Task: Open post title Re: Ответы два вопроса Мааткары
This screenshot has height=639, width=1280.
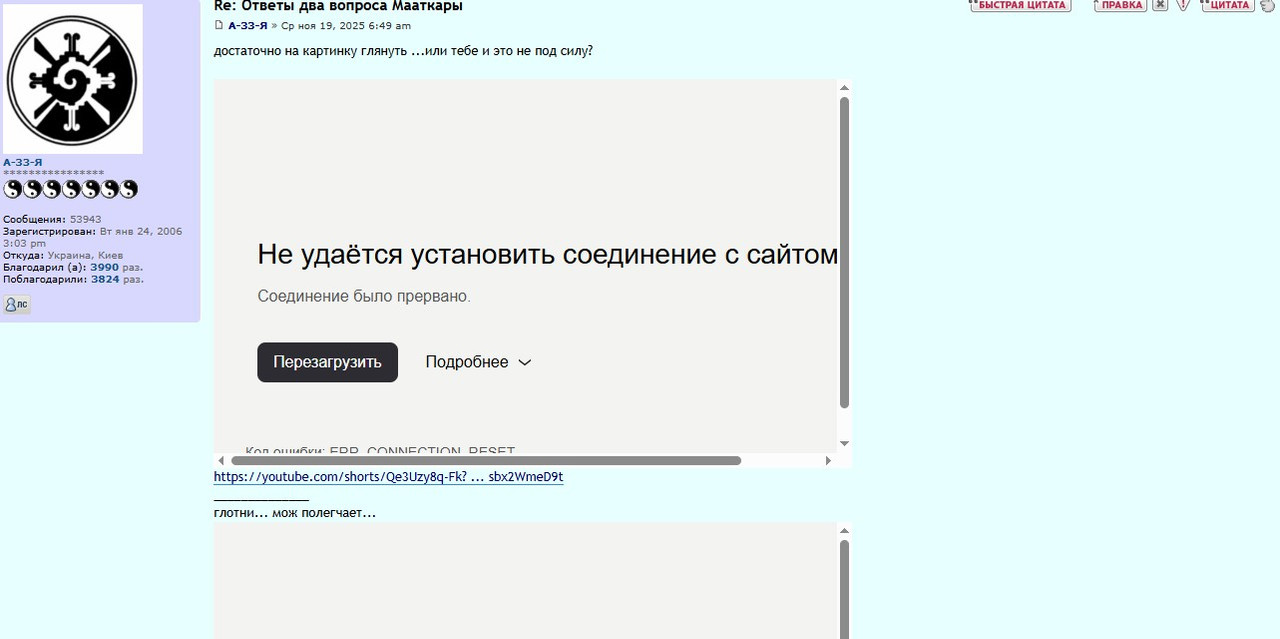Action: (x=338, y=6)
